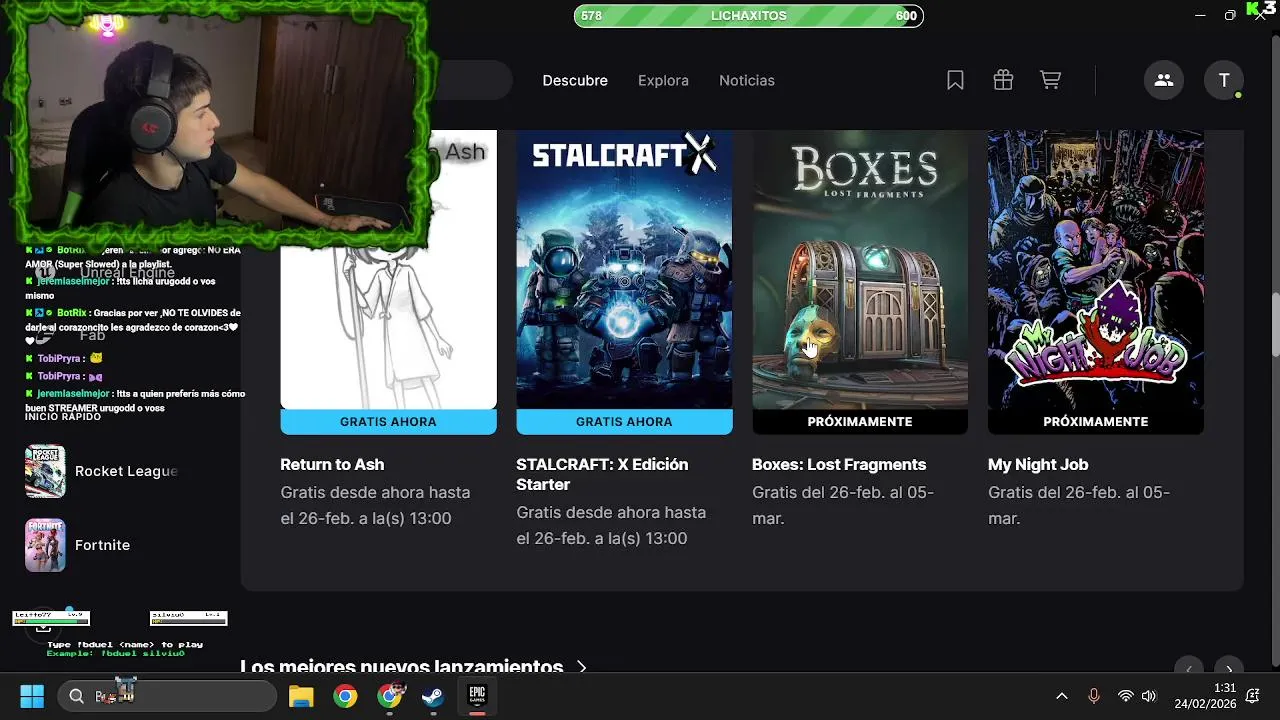
Task: Show hidden system tray icons
Action: point(1062,696)
